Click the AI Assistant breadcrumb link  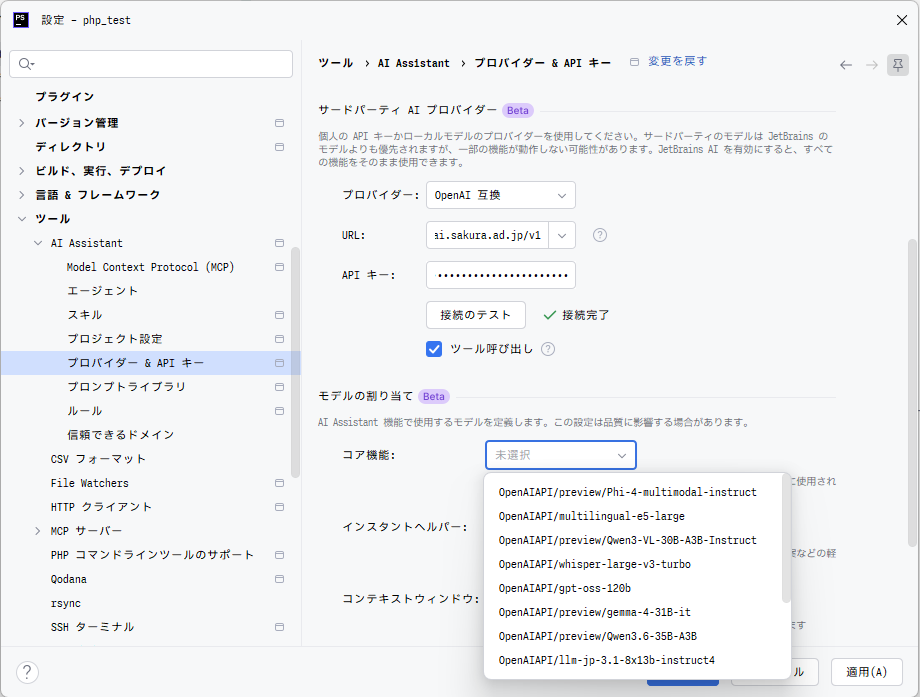(414, 63)
